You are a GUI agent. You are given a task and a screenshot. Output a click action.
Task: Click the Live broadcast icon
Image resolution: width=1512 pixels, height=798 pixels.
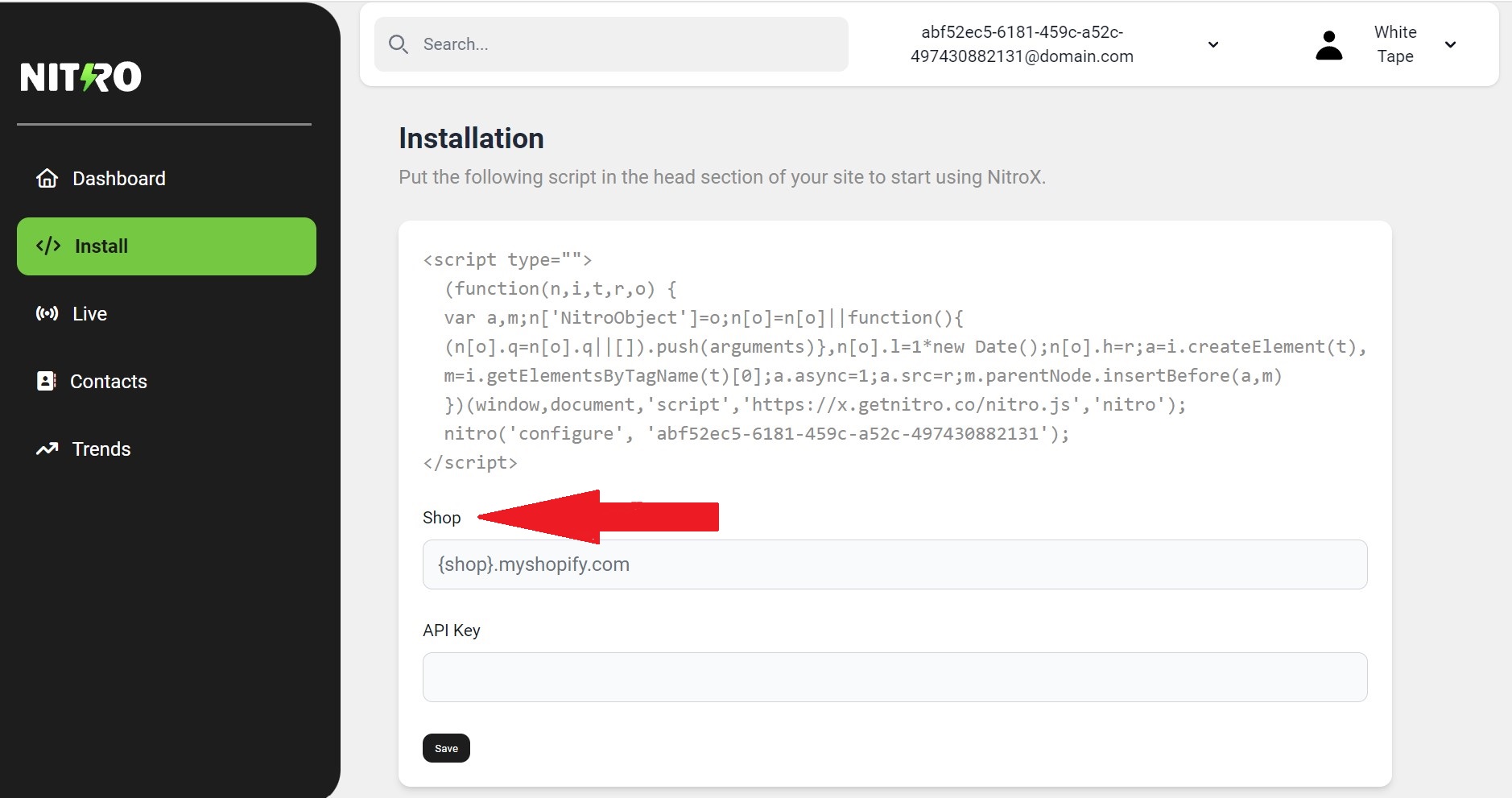tap(48, 313)
